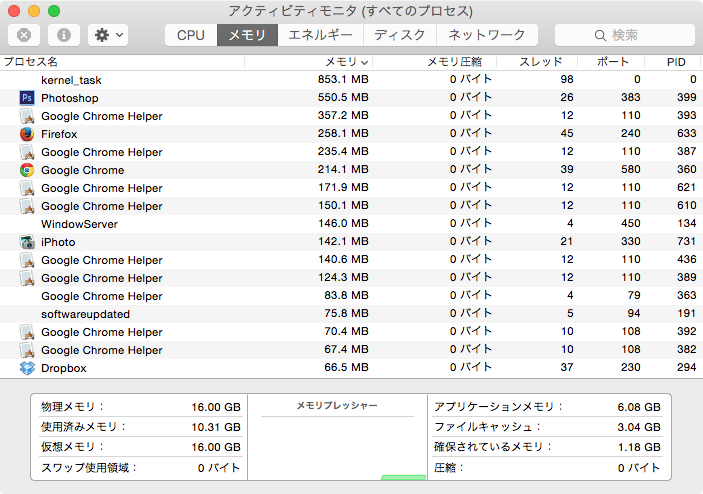The width and height of the screenshot is (703, 494).
Task: Select the kernel_task process row
Action: [x=350, y=80]
